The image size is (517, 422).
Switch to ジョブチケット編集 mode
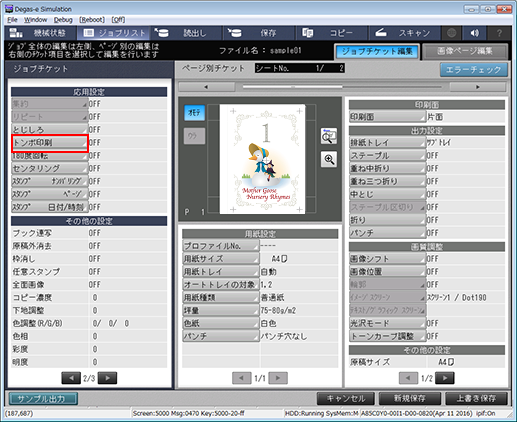click(377, 51)
